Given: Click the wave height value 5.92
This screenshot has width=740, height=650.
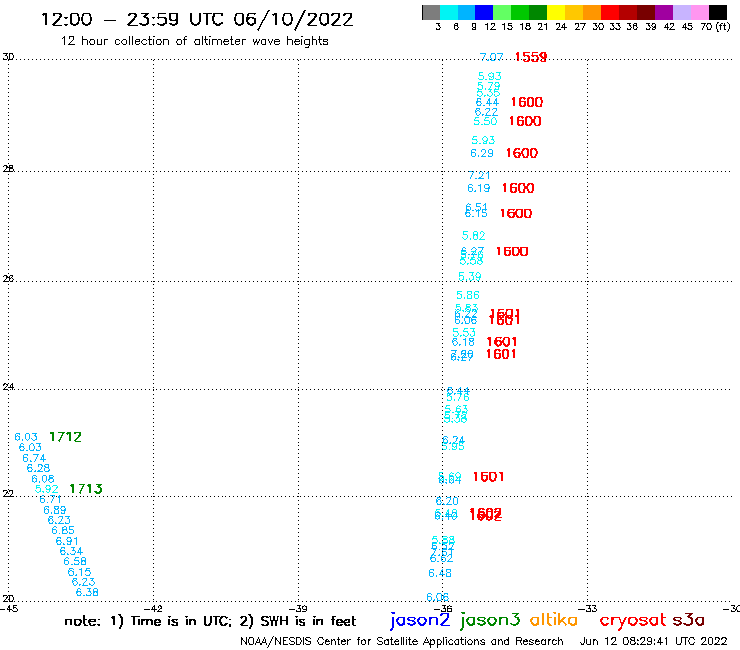Looking at the screenshot, I should 46,490.
